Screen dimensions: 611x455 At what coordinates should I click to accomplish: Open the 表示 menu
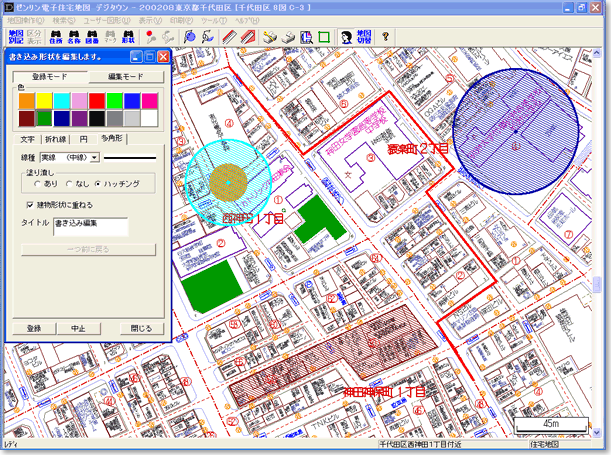(x=150, y=19)
